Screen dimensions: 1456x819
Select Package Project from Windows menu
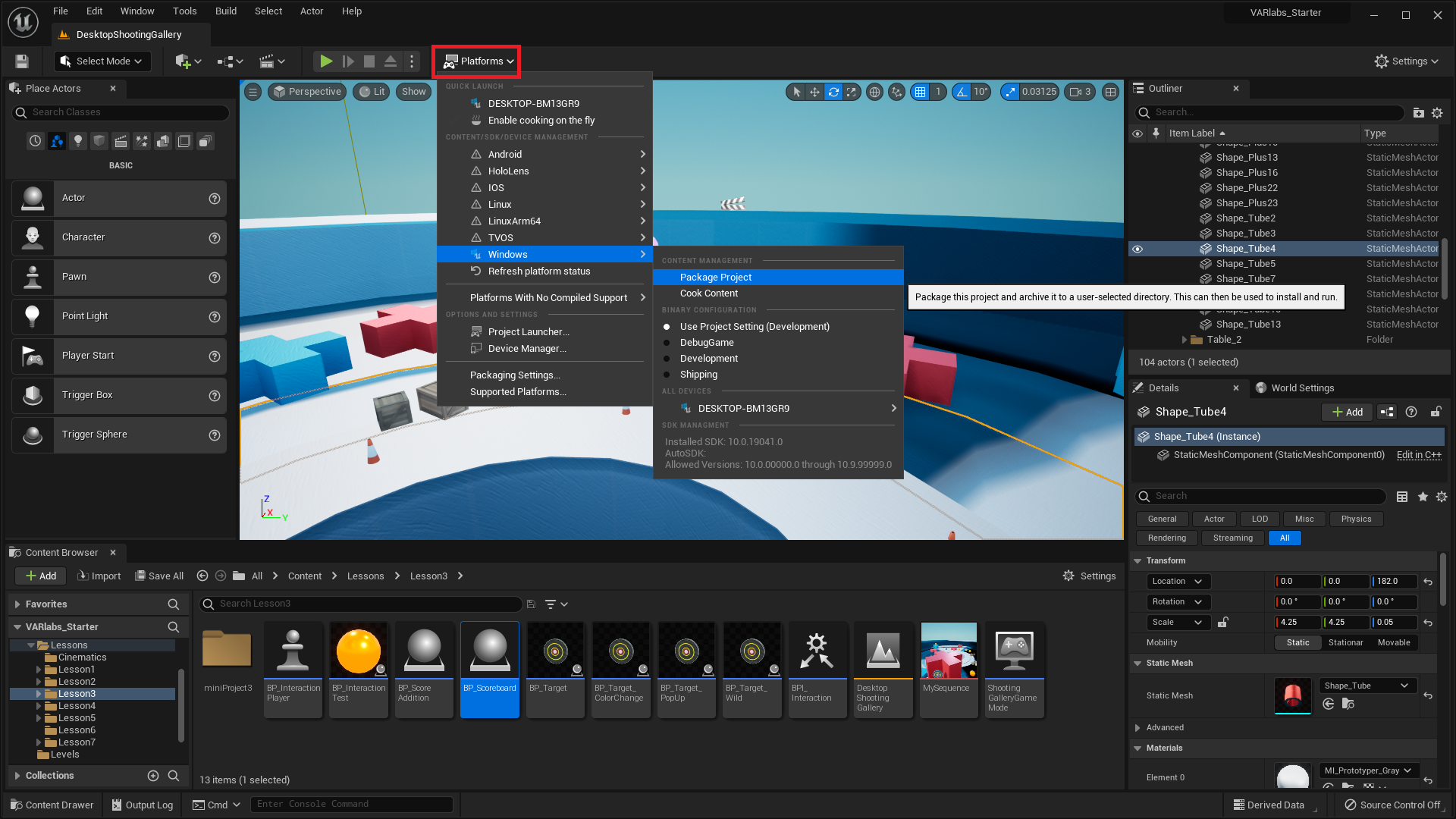coord(715,276)
